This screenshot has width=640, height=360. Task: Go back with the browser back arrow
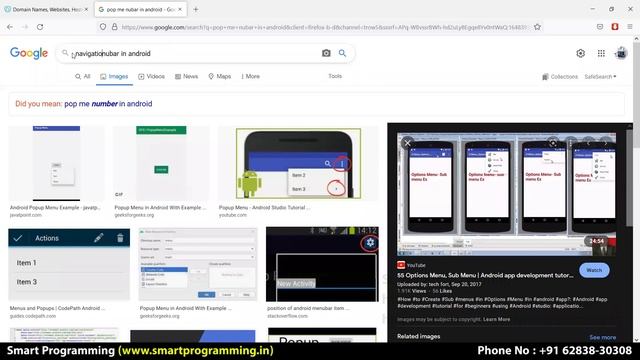click(10, 27)
